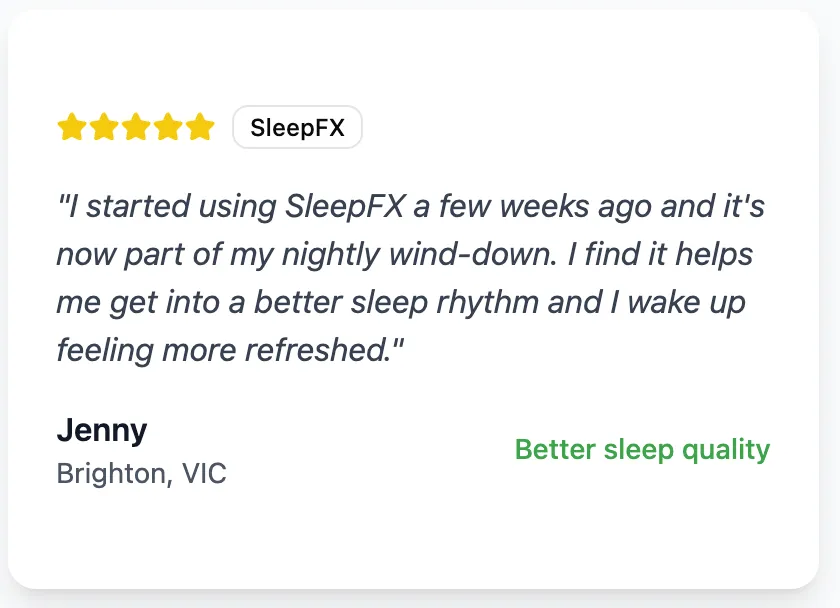Image resolution: width=840 pixels, height=608 pixels.
Task: Click the green Better sleep quality label
Action: click(642, 450)
